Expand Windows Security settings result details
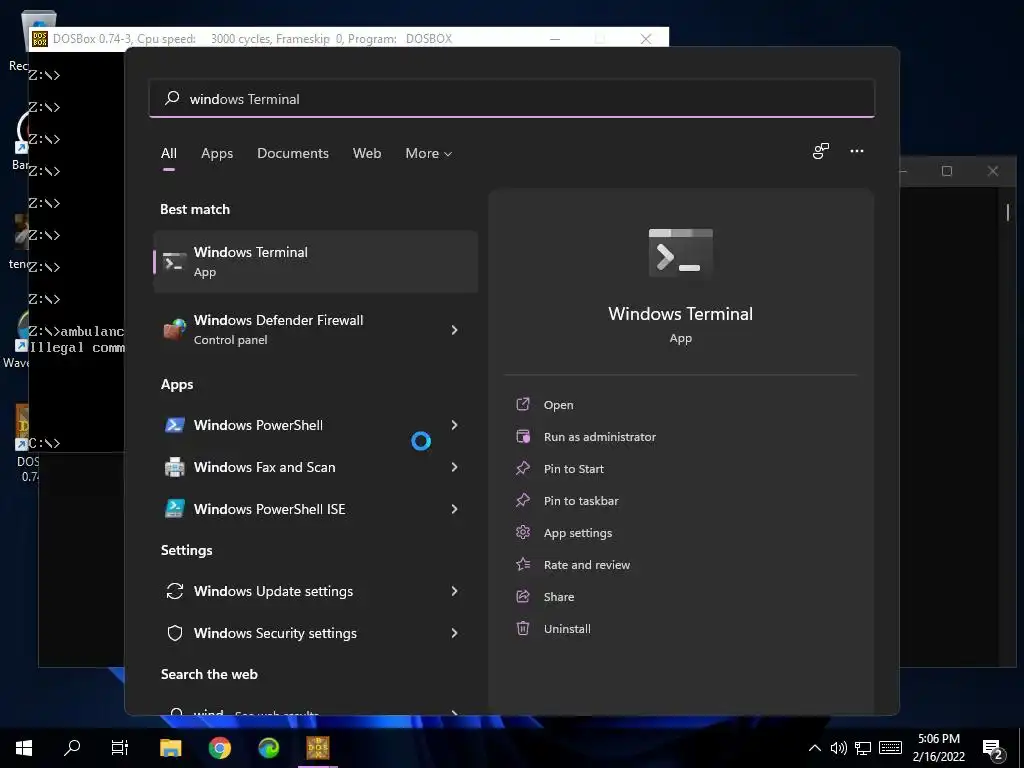Image resolution: width=1024 pixels, height=768 pixels. [455, 633]
